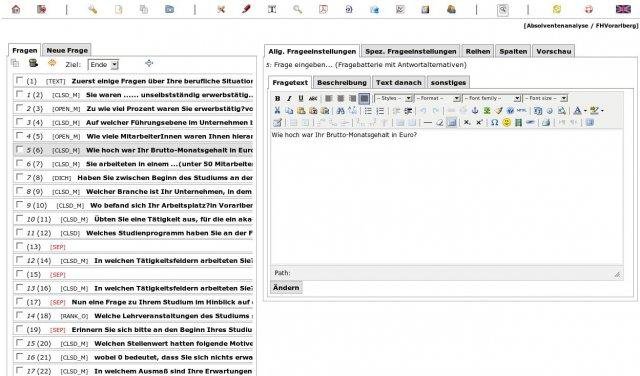The height and width of the screenshot is (376, 640).
Task: Apply subscript formatting
Action: pyautogui.click(x=467, y=122)
